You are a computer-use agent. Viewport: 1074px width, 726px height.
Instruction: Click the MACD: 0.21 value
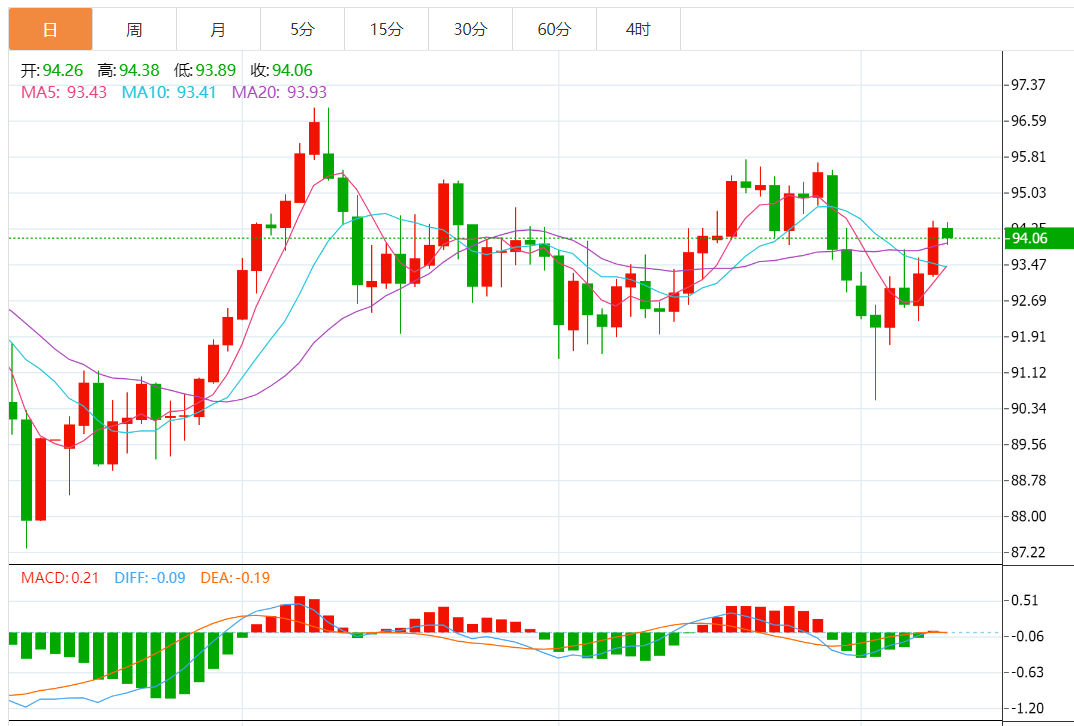(60, 578)
